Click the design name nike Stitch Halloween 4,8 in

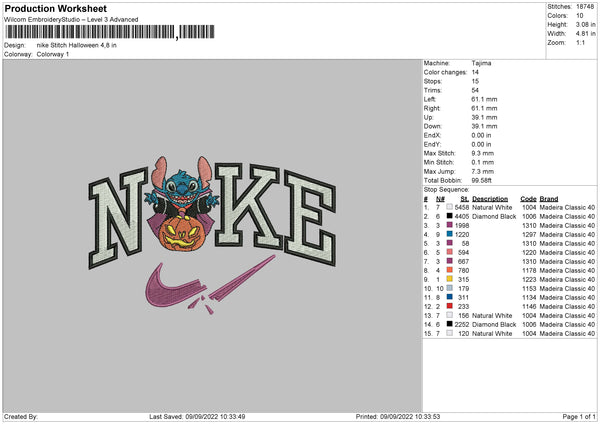click(x=77, y=45)
